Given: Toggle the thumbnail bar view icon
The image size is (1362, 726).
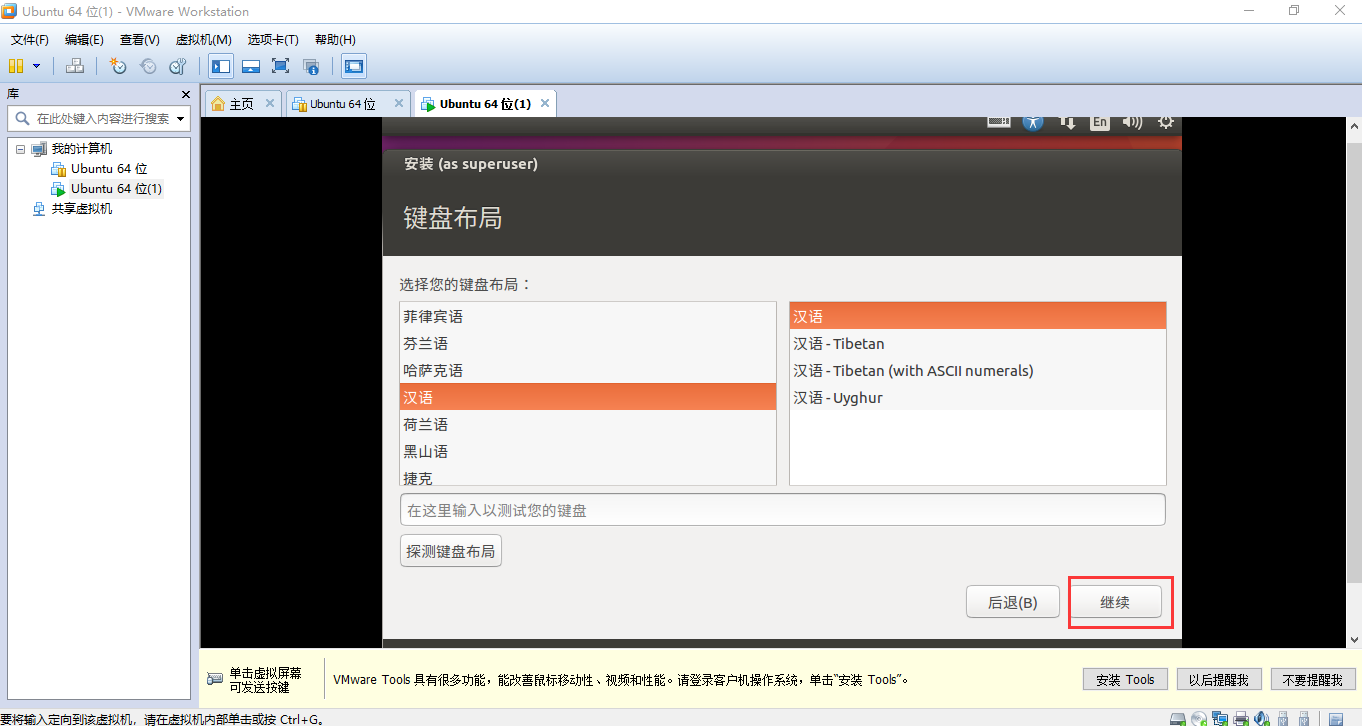Looking at the screenshot, I should [251, 66].
